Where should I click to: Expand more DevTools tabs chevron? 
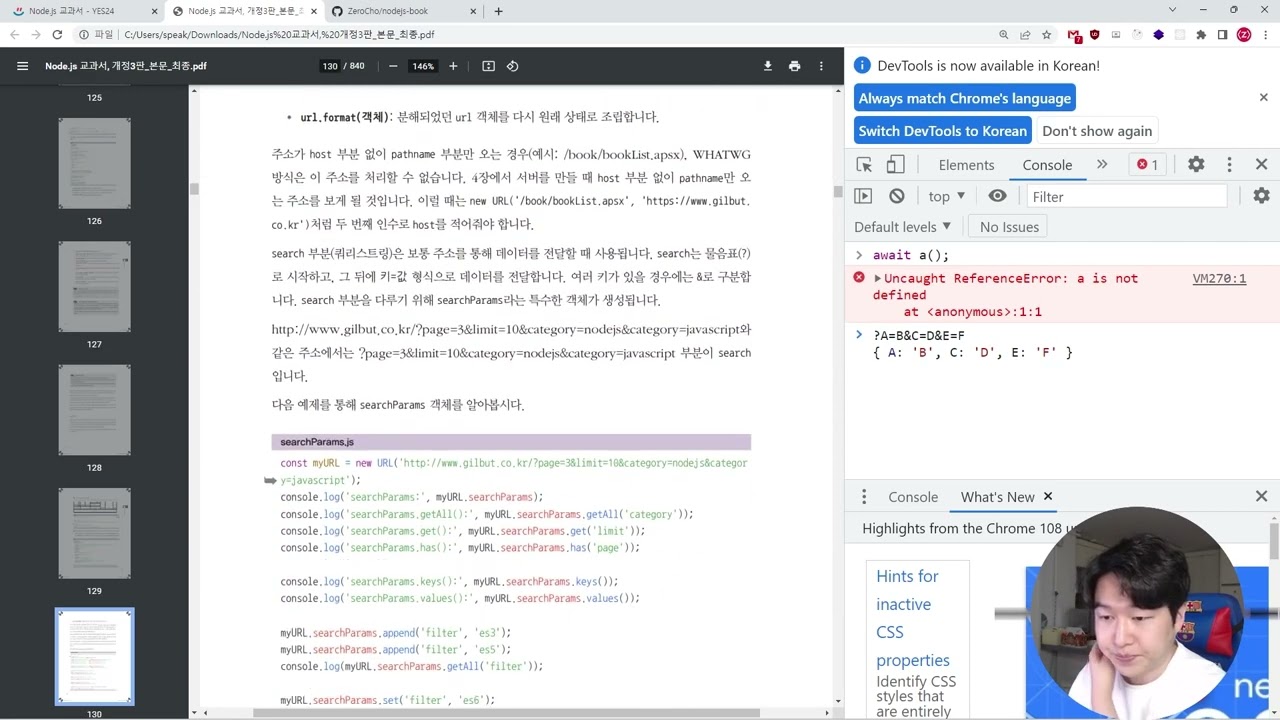(1102, 164)
